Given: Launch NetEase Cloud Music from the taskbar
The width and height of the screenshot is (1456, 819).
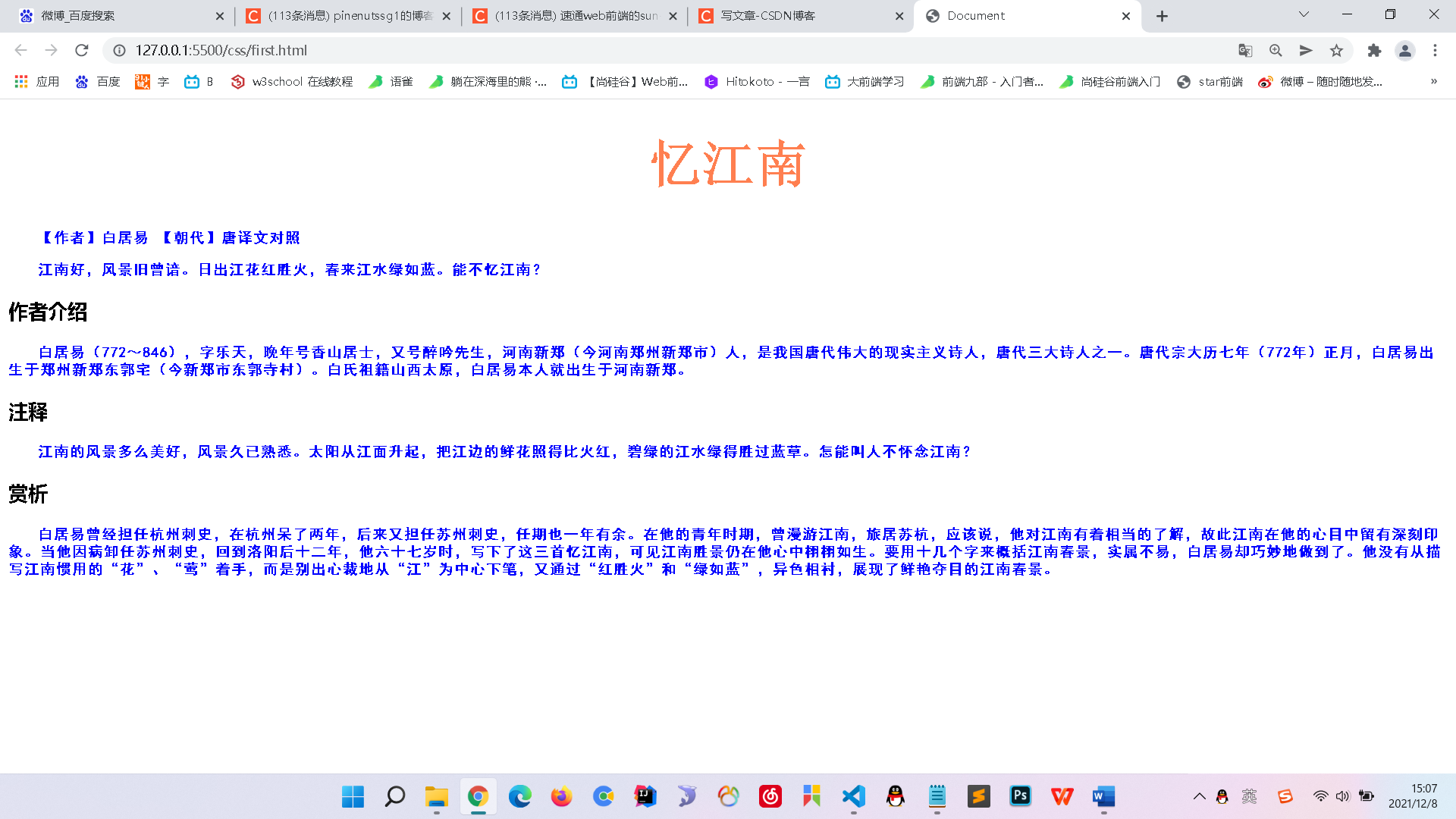Looking at the screenshot, I should point(770,796).
